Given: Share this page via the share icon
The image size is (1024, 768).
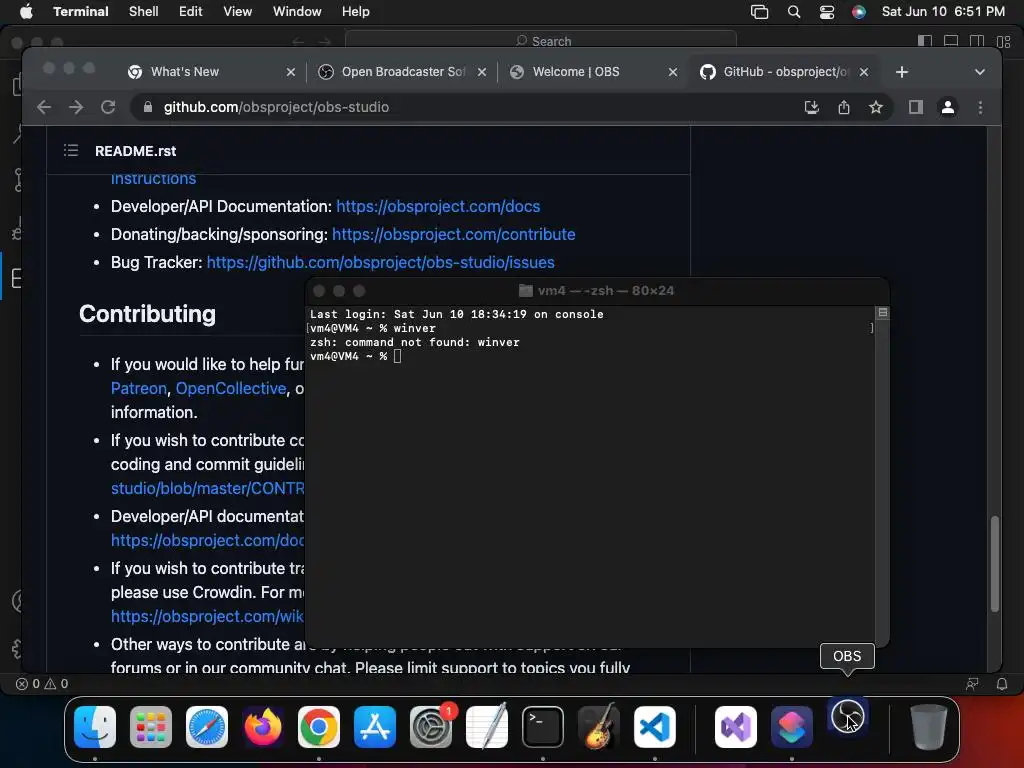Looking at the screenshot, I should coord(844,107).
